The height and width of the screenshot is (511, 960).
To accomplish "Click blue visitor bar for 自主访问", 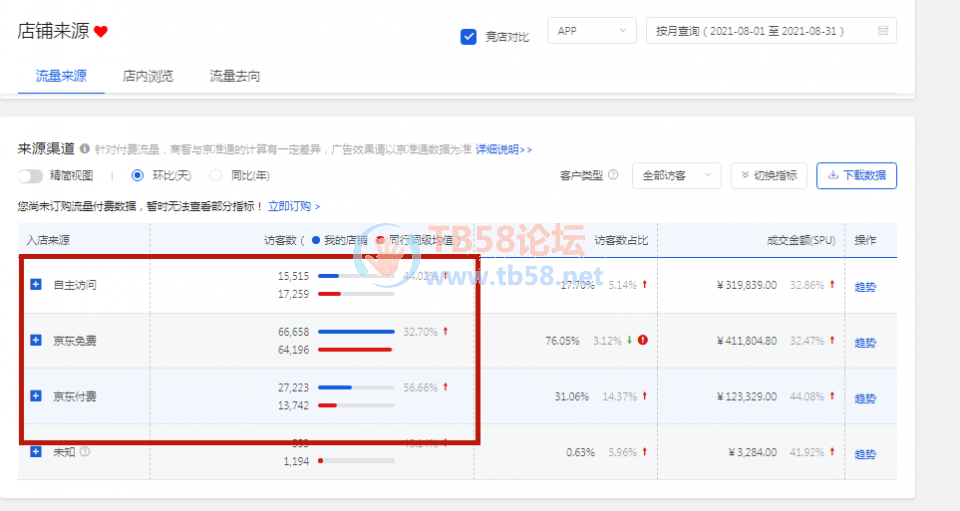I will point(329,276).
